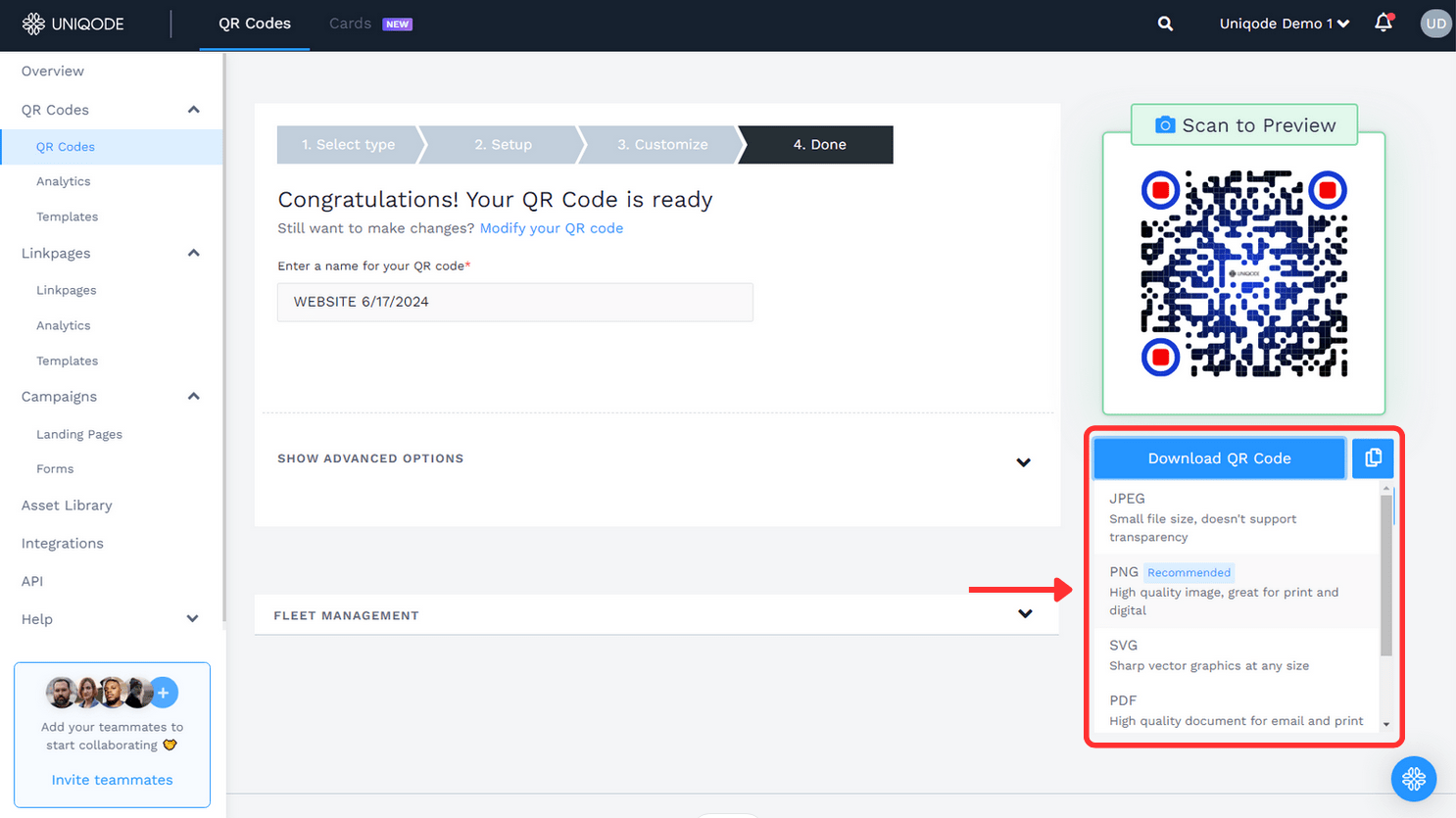Switch to the Cards tab
The image size is (1456, 818).
point(350,23)
